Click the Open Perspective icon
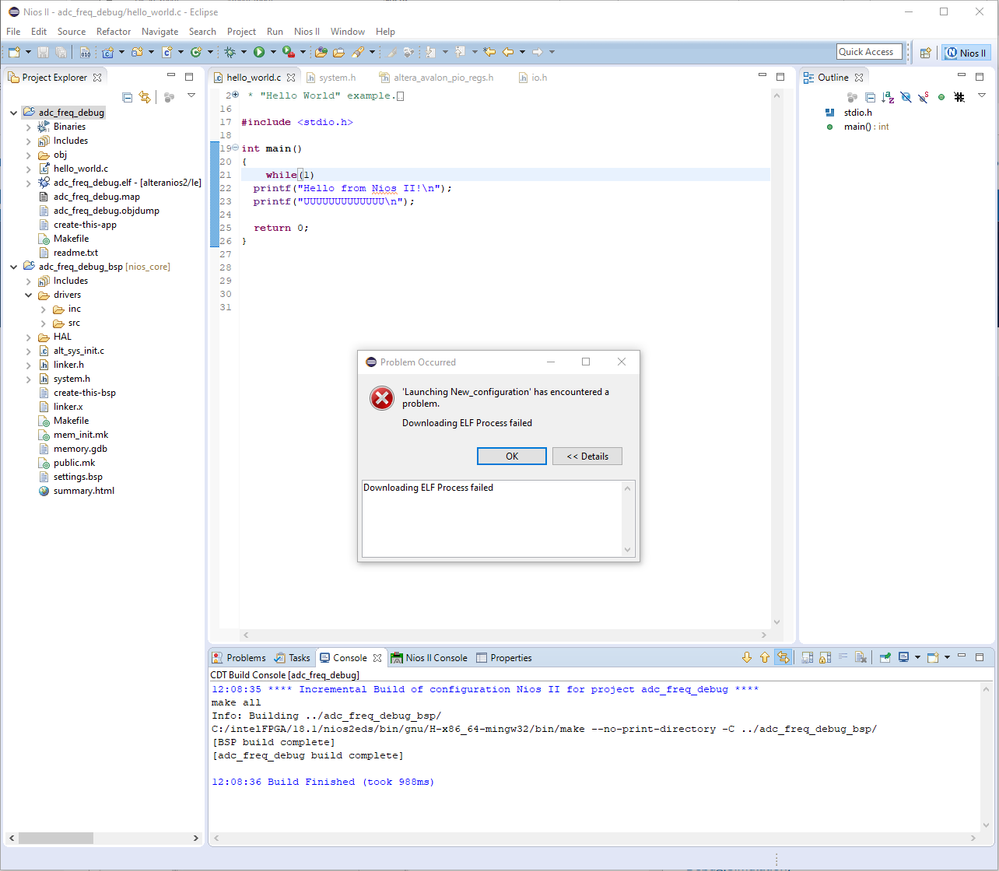This screenshot has height=871, width=999. 925,53
